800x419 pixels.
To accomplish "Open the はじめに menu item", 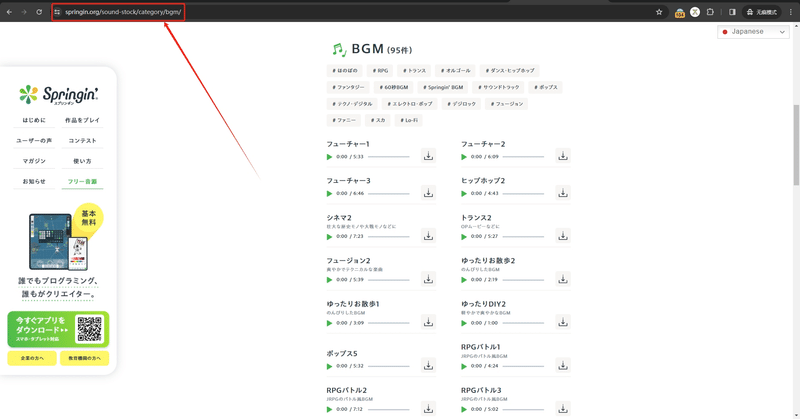I will (x=34, y=120).
